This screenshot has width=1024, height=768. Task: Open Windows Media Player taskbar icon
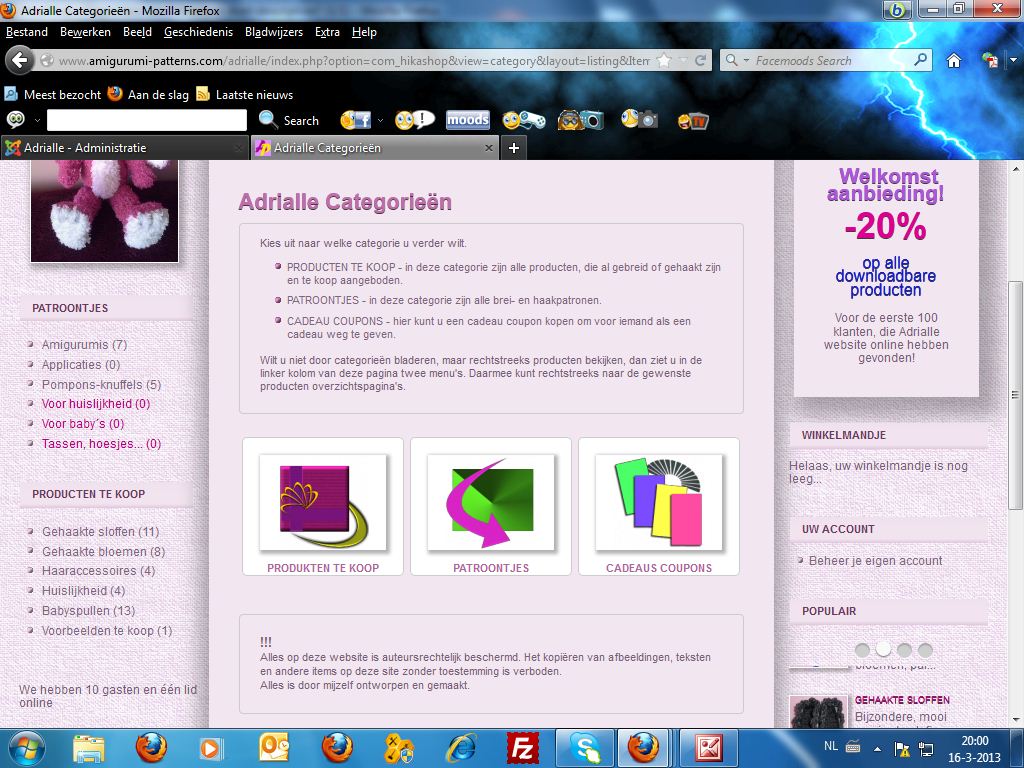(210, 748)
